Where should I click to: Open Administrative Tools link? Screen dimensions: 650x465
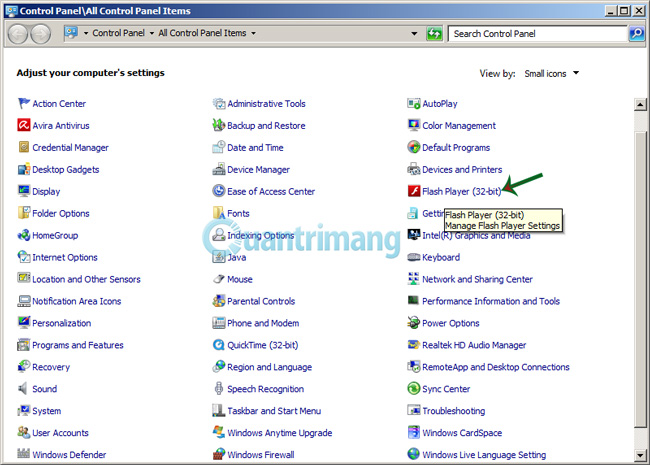(x=266, y=104)
